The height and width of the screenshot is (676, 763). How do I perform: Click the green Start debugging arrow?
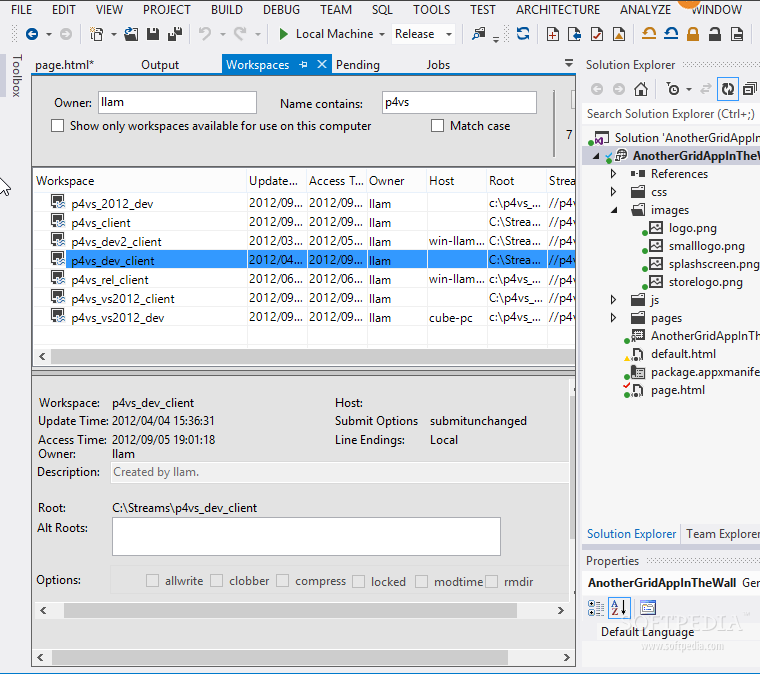(x=284, y=34)
